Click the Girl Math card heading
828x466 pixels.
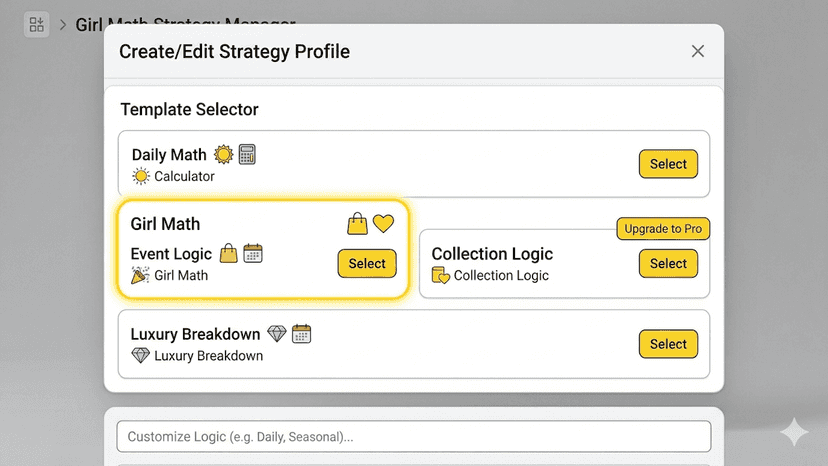click(x=165, y=224)
